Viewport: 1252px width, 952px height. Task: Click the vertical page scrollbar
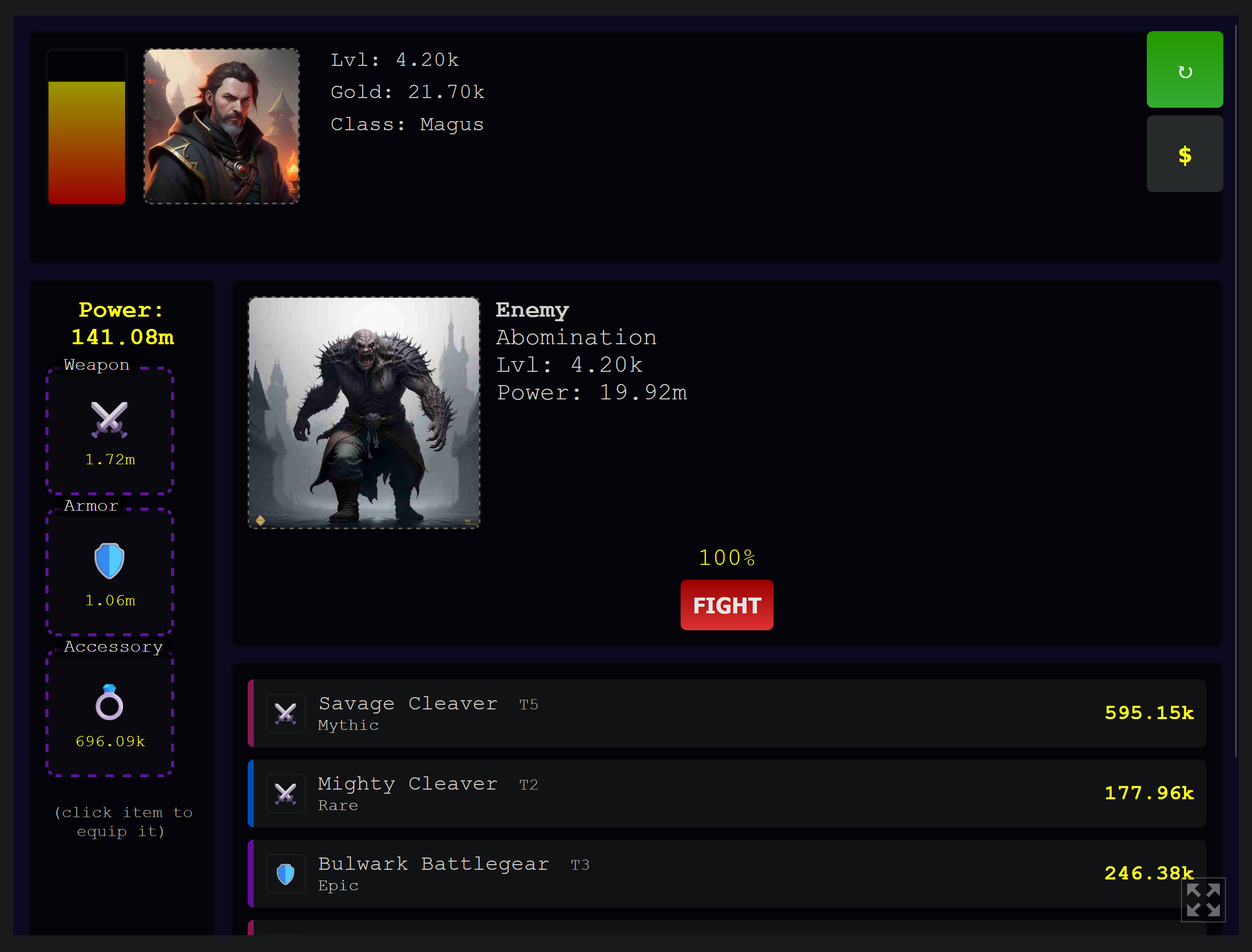1236,391
